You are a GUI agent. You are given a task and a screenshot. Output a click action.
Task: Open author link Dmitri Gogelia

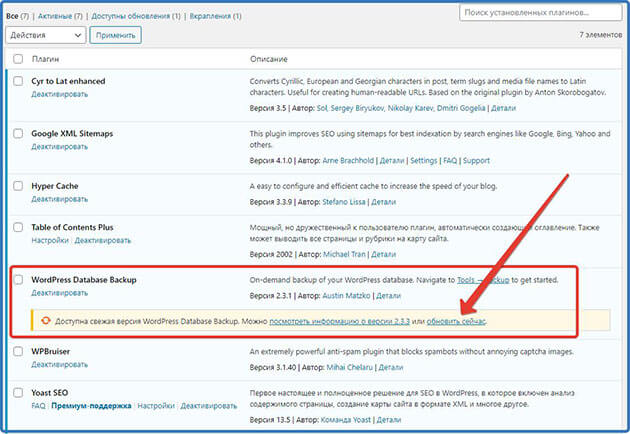click(461, 108)
